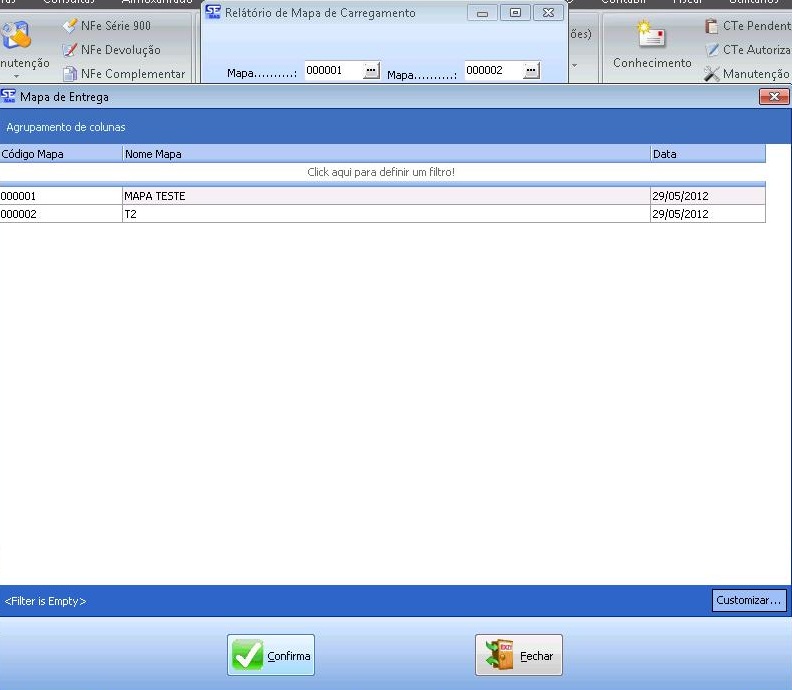The width and height of the screenshot is (792, 690).
Task: Sort by the Código Mapa column header
Action: coord(60,154)
